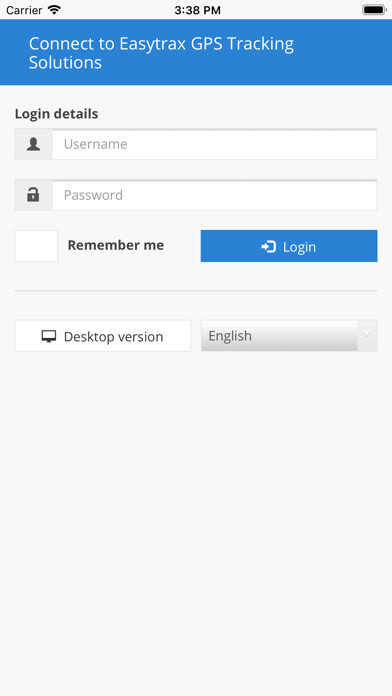The height and width of the screenshot is (696, 392).
Task: Click the padlock icon beside Password
Action: click(33, 194)
